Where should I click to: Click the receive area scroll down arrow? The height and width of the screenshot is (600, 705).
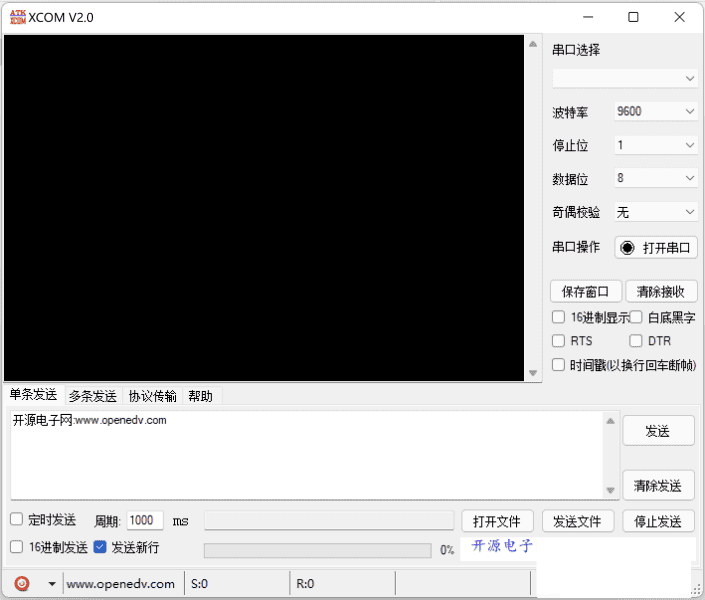pyautogui.click(x=533, y=373)
